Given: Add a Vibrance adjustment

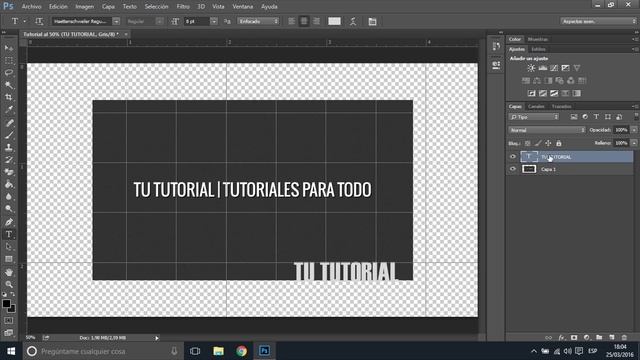Looking at the screenshot, I should tap(577, 68).
